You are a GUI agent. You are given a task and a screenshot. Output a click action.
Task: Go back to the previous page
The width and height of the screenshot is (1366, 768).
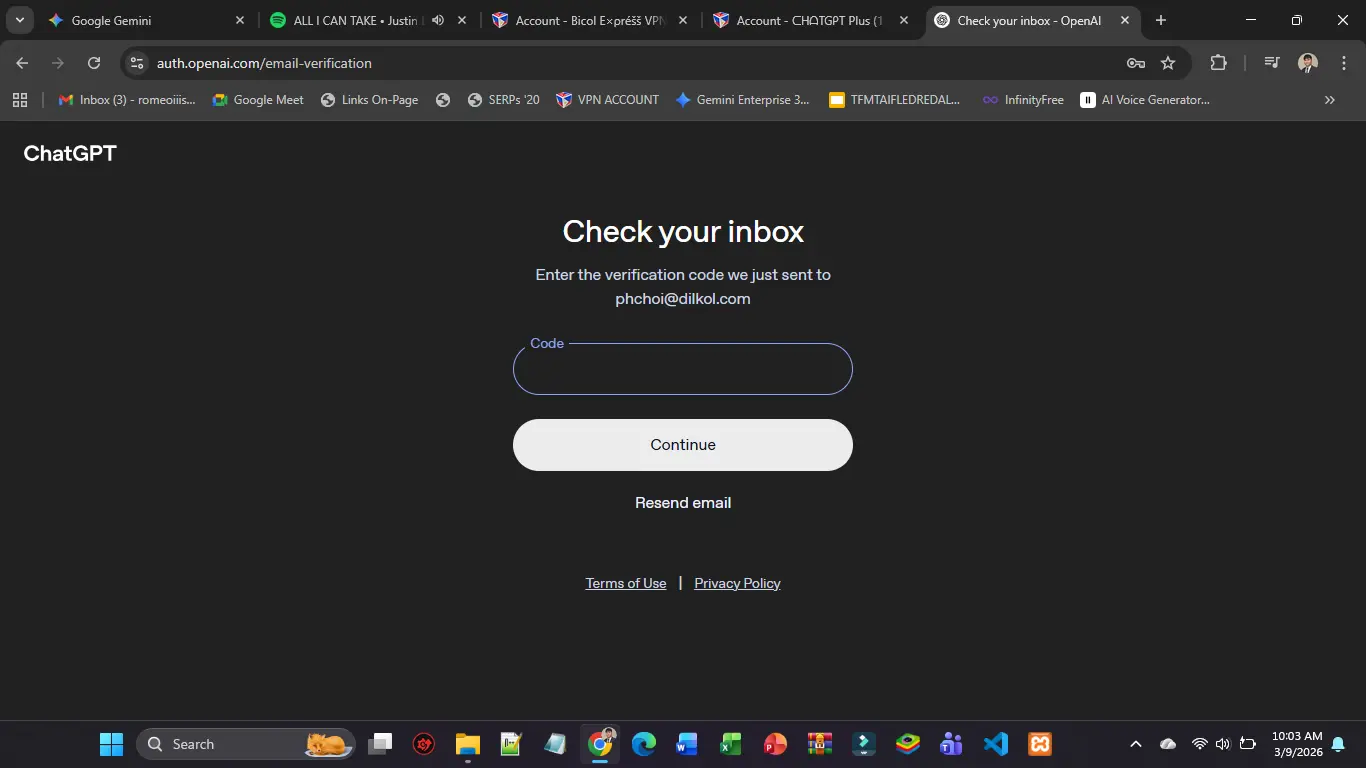point(22,63)
